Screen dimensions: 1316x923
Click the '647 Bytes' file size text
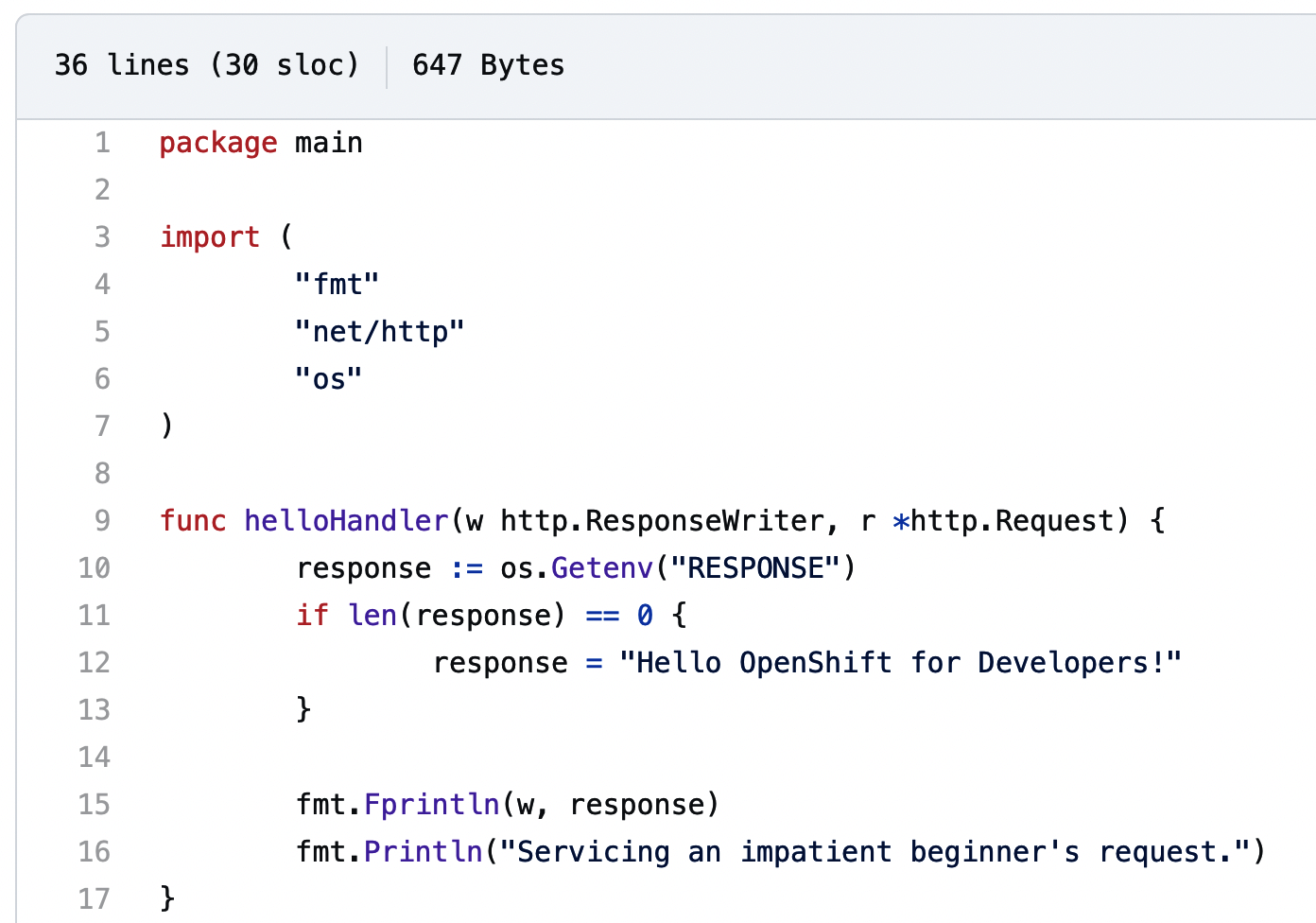click(488, 65)
